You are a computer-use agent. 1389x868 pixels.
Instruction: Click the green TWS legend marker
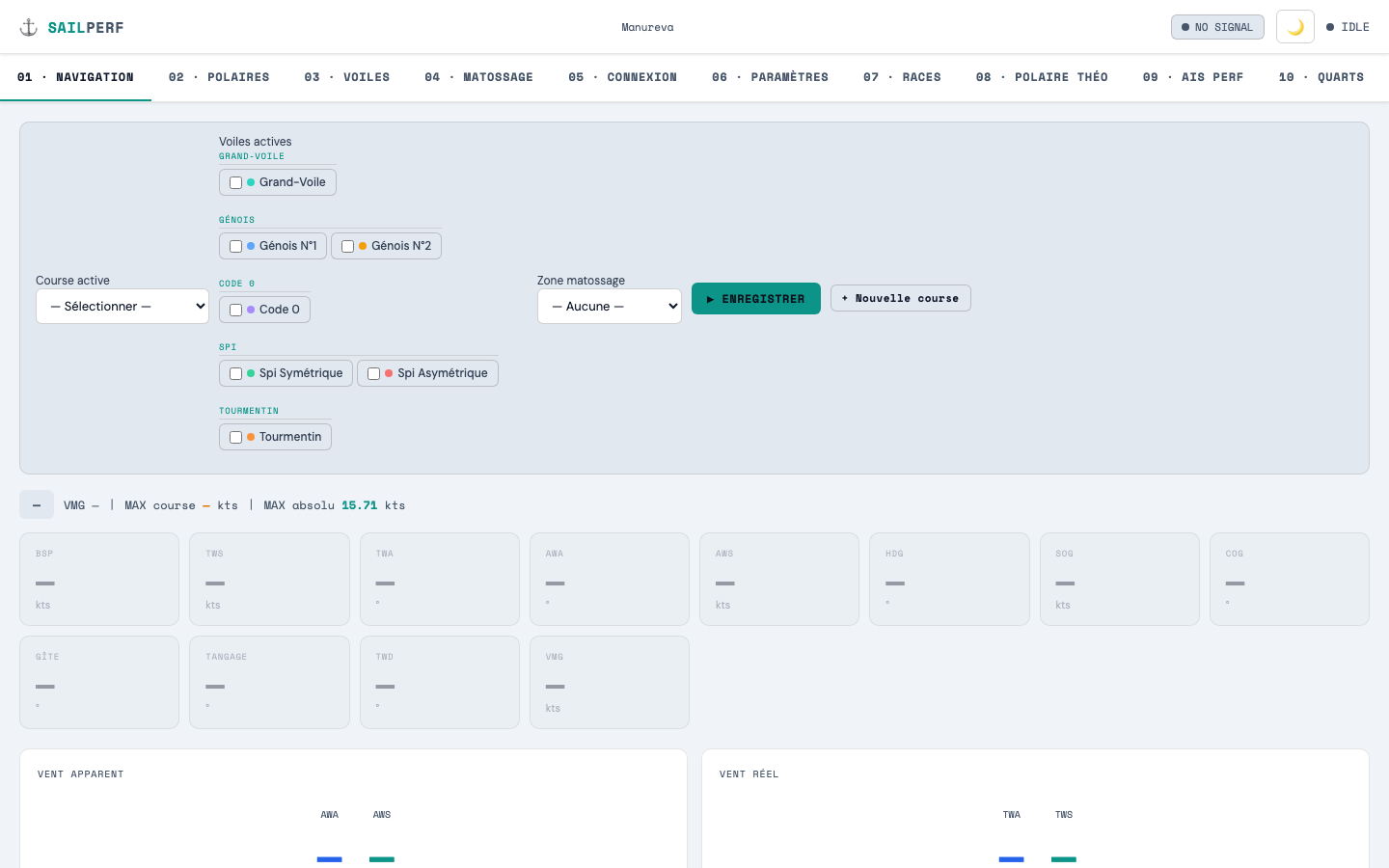(x=1064, y=858)
